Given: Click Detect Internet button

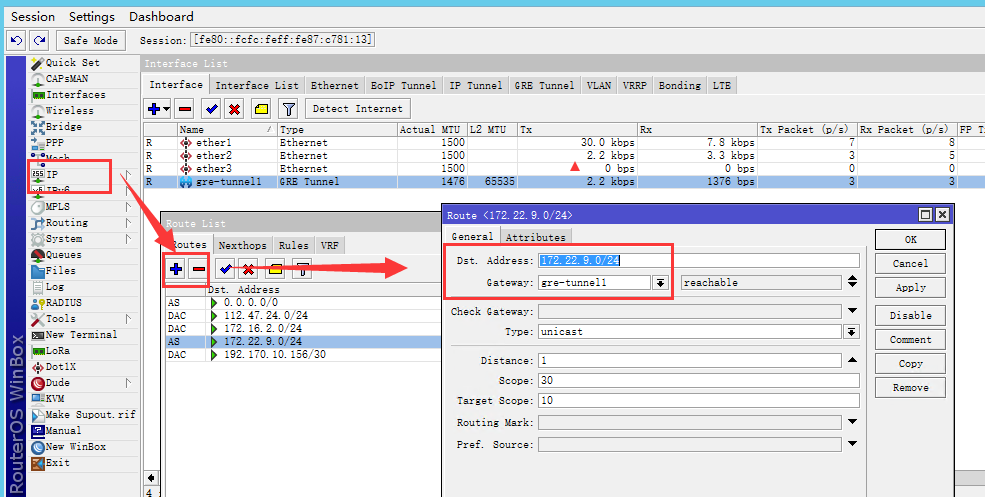Looking at the screenshot, I should tap(357, 109).
